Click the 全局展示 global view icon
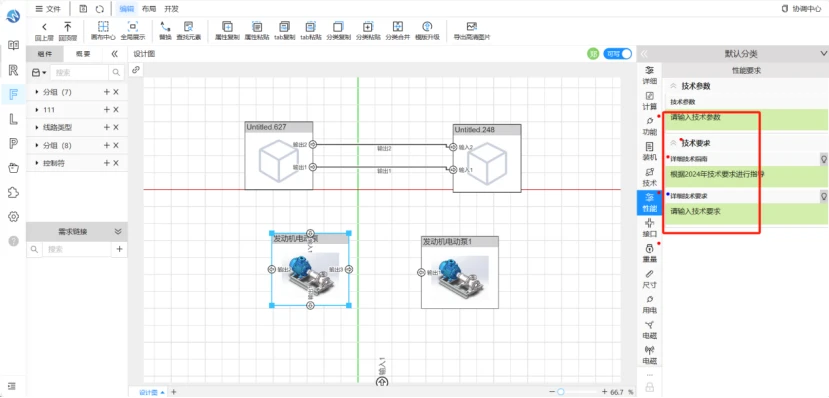This screenshot has width=829, height=398. click(133, 26)
